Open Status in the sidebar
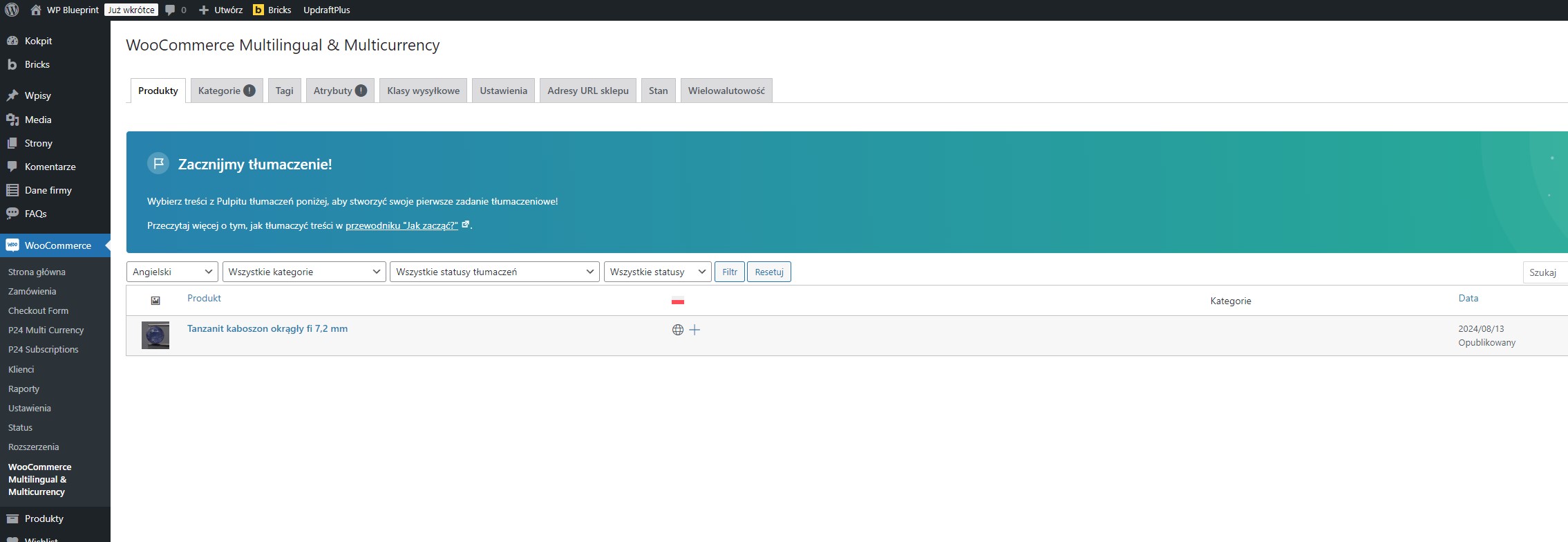 [x=20, y=427]
